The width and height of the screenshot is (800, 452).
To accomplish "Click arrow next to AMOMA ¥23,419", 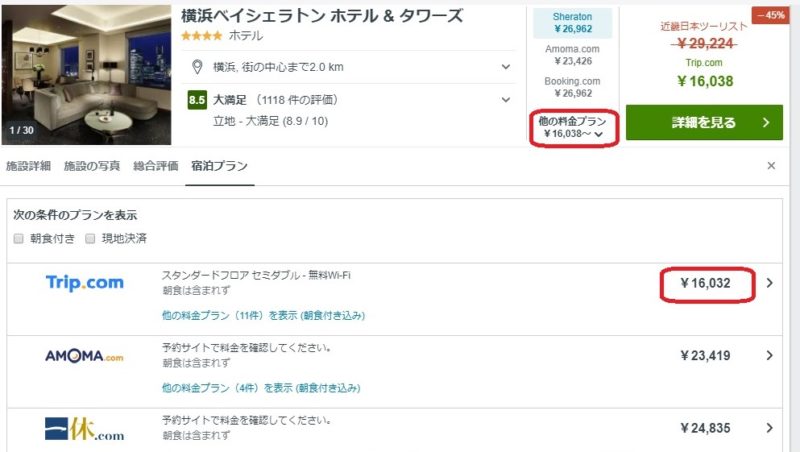I will click(x=770, y=356).
